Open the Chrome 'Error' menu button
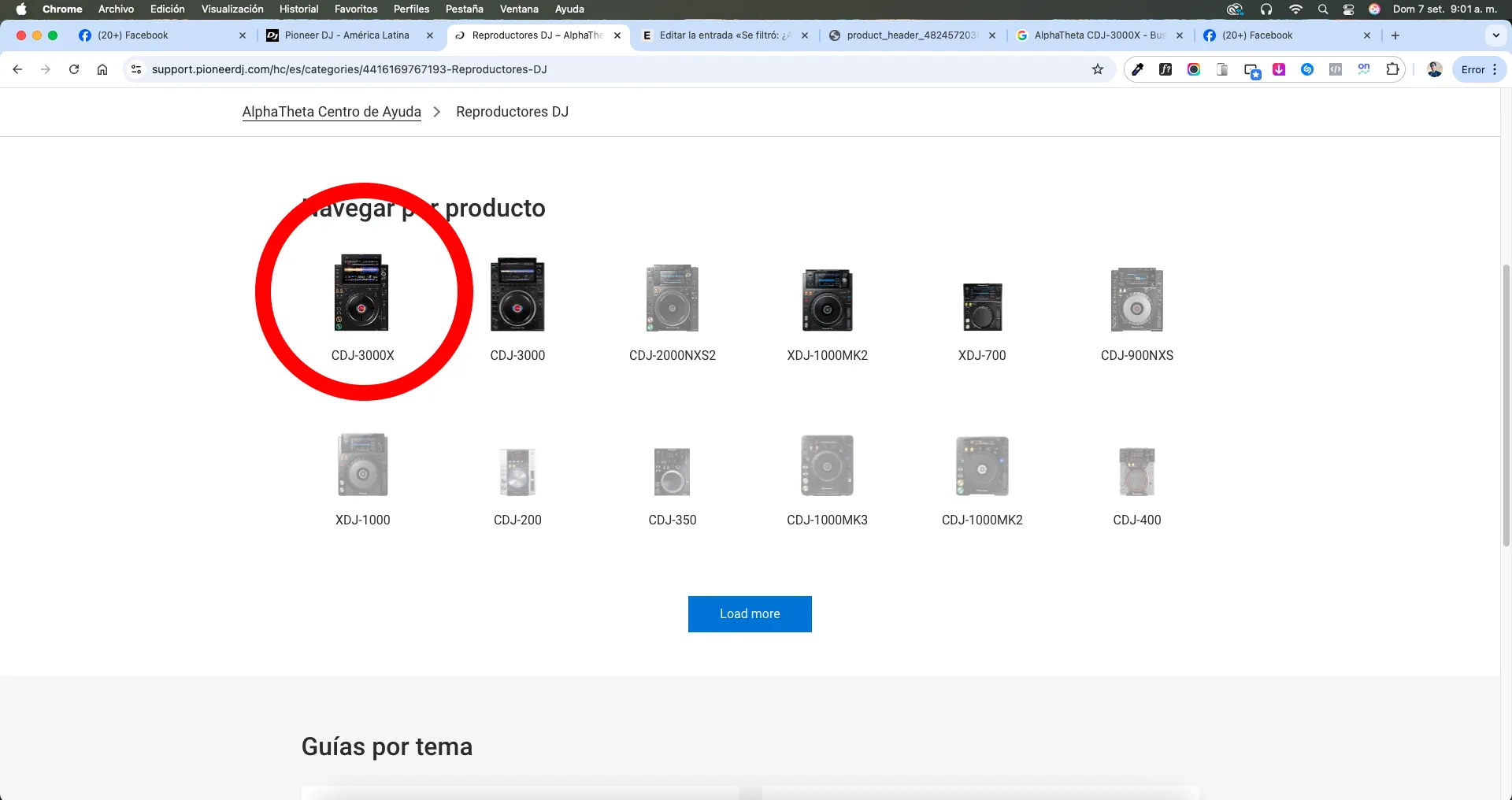The height and width of the screenshot is (800, 1512). [1480, 69]
